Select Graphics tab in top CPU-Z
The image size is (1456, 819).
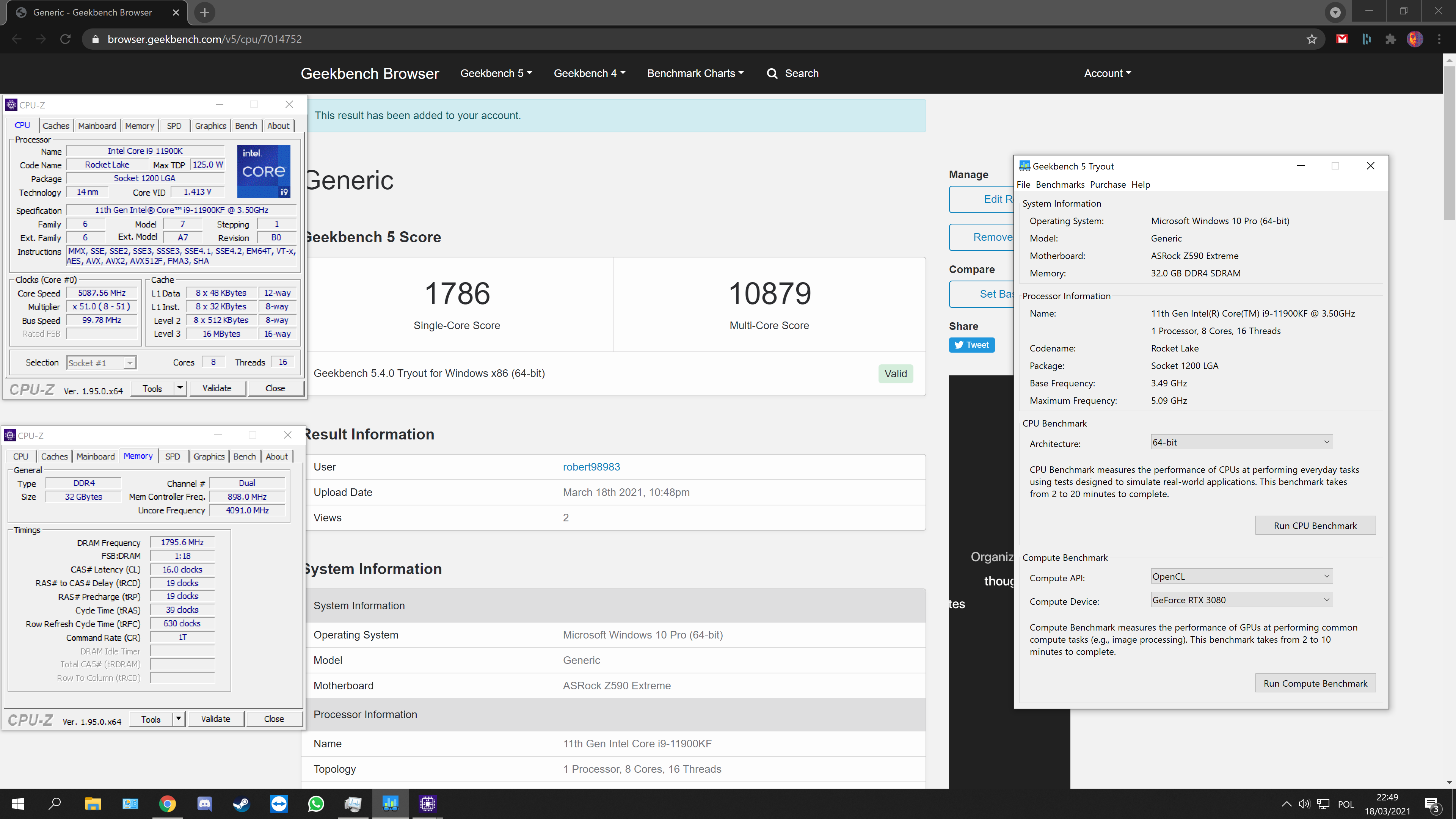210,126
